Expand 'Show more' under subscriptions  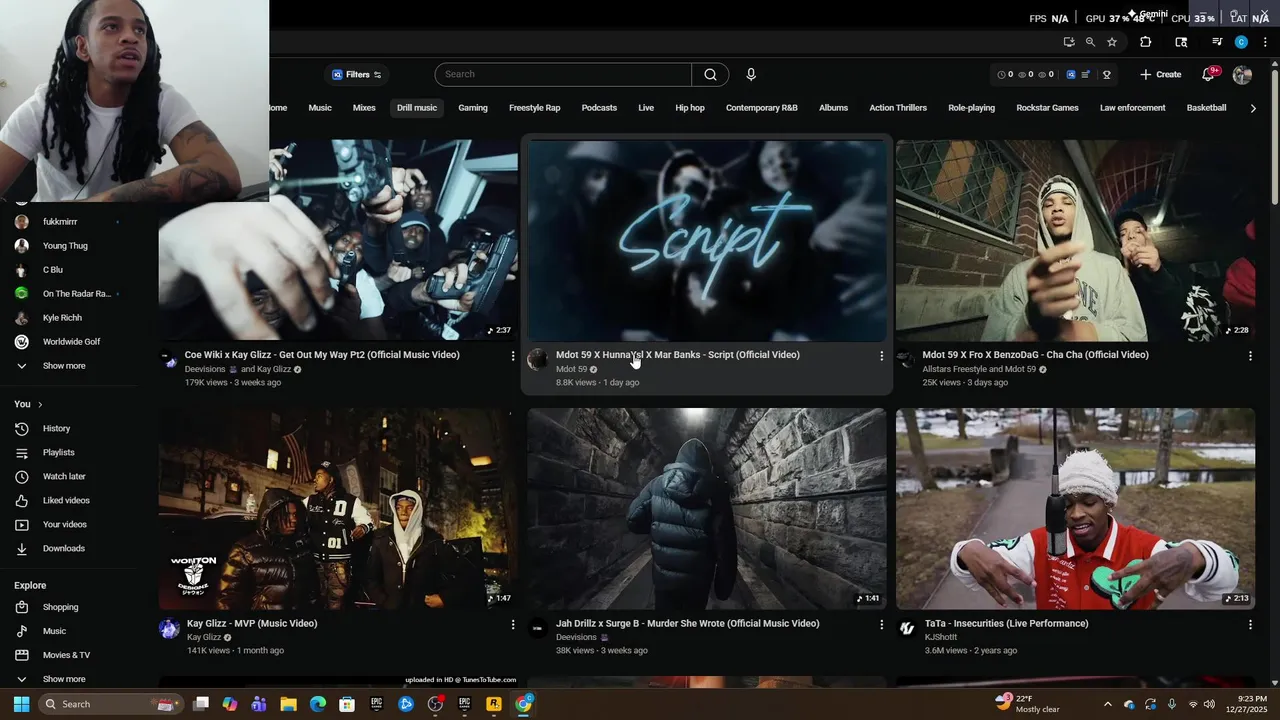click(63, 366)
